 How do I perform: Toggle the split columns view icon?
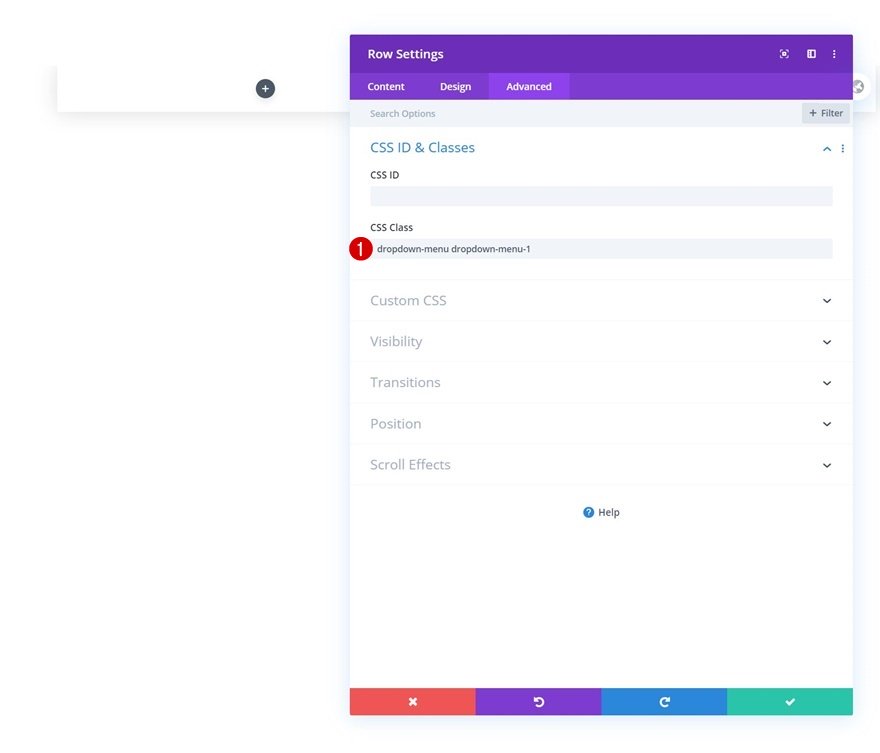[x=811, y=54]
